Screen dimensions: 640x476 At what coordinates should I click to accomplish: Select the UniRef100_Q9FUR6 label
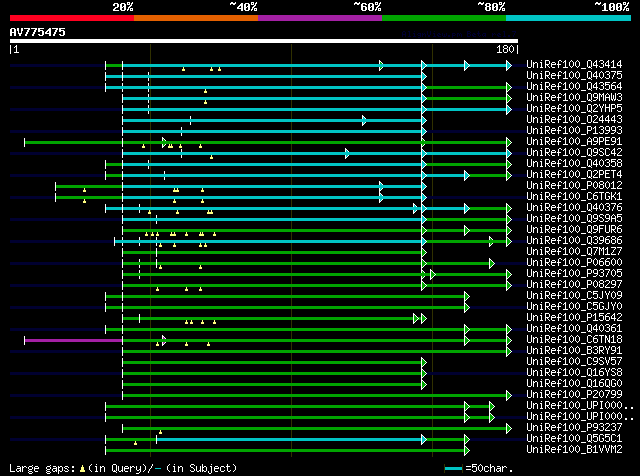(574, 230)
